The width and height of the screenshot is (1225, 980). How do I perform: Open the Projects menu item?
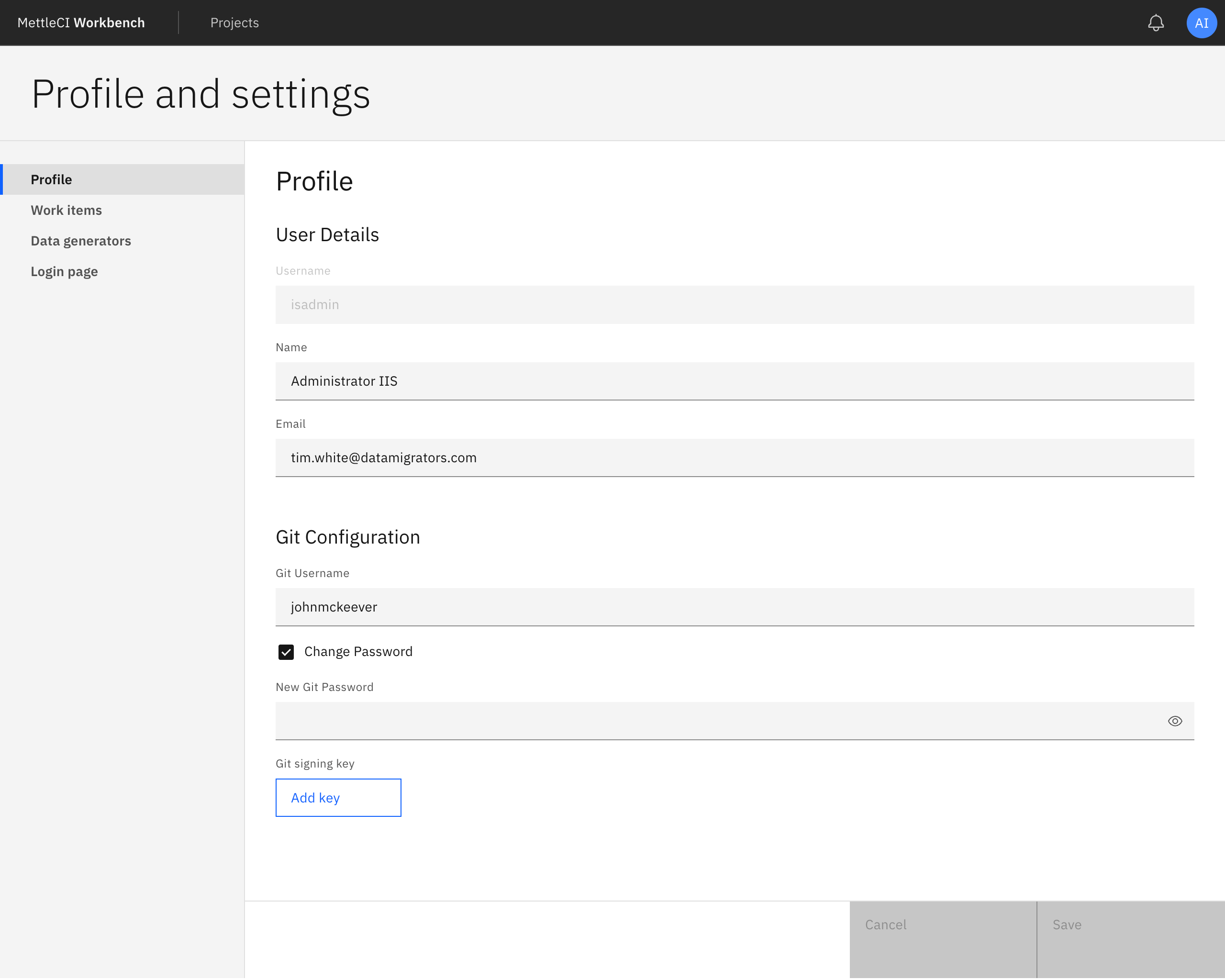point(234,22)
